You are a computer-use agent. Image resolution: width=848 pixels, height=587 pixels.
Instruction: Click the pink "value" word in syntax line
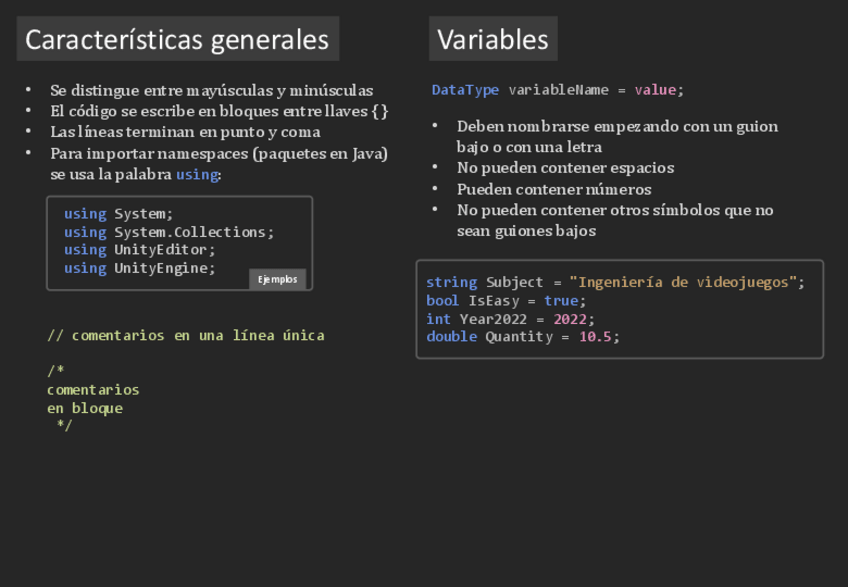pos(655,90)
